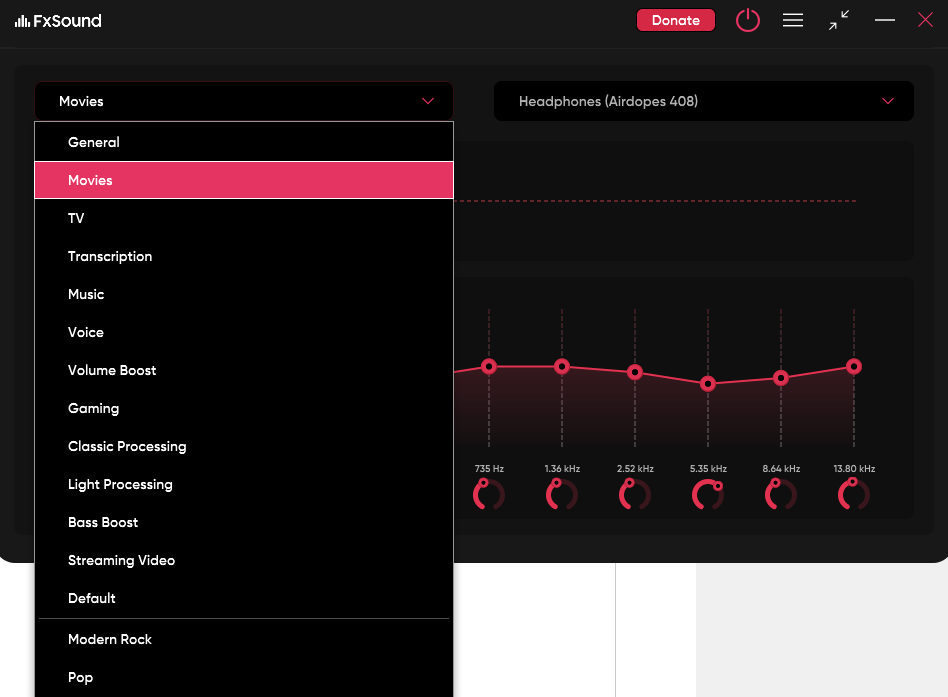Click the 1.36 kHz EQ band handle
Viewport: 948px width, 697px height.
[x=562, y=366]
